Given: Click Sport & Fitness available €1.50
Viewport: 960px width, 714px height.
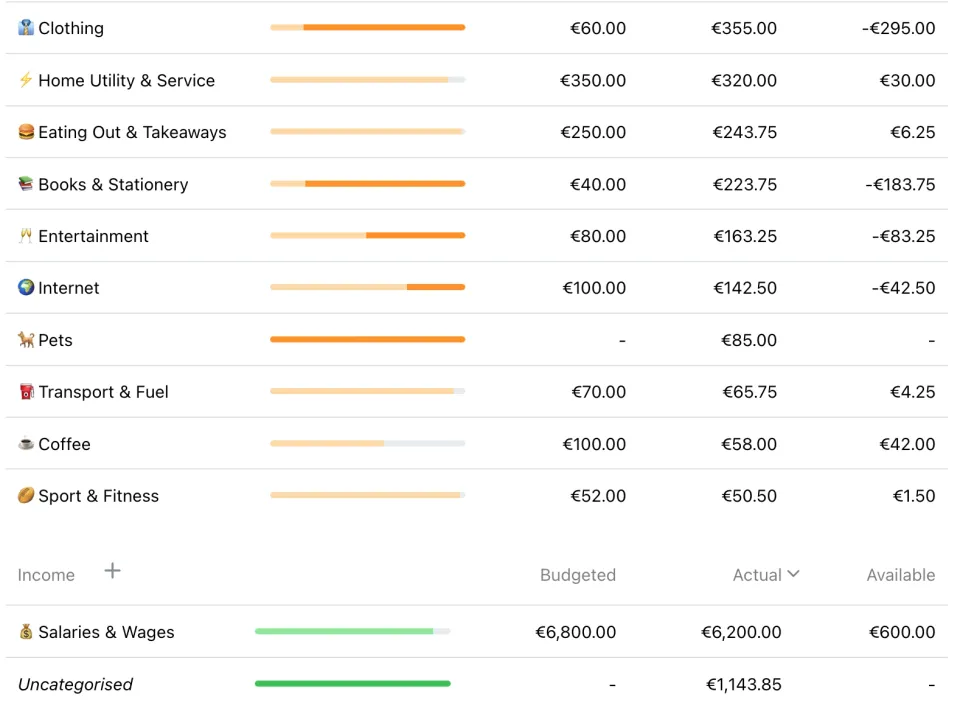Looking at the screenshot, I should point(913,496).
